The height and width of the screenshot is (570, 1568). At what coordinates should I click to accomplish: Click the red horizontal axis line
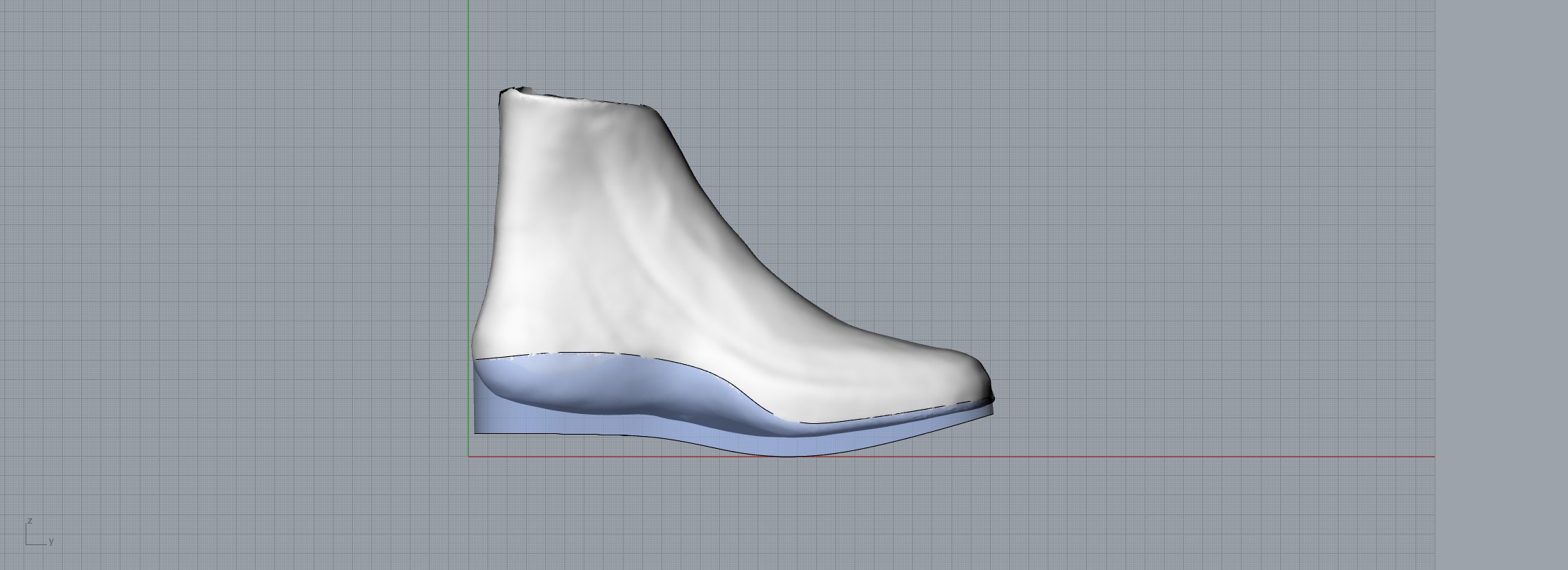click(1140, 457)
